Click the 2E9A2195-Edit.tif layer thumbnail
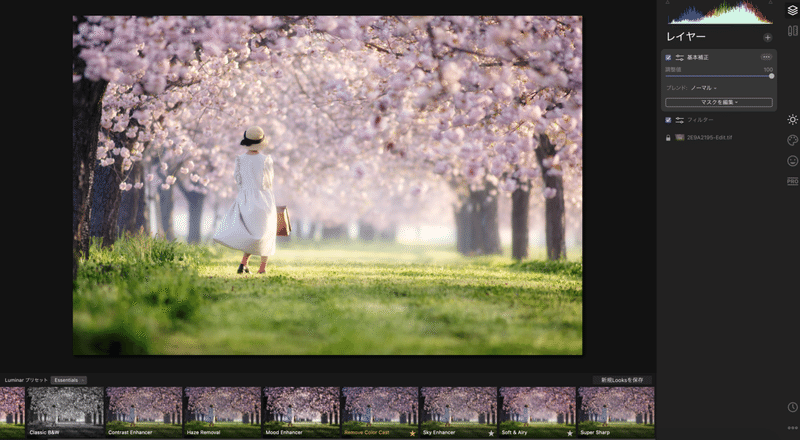 pos(680,138)
